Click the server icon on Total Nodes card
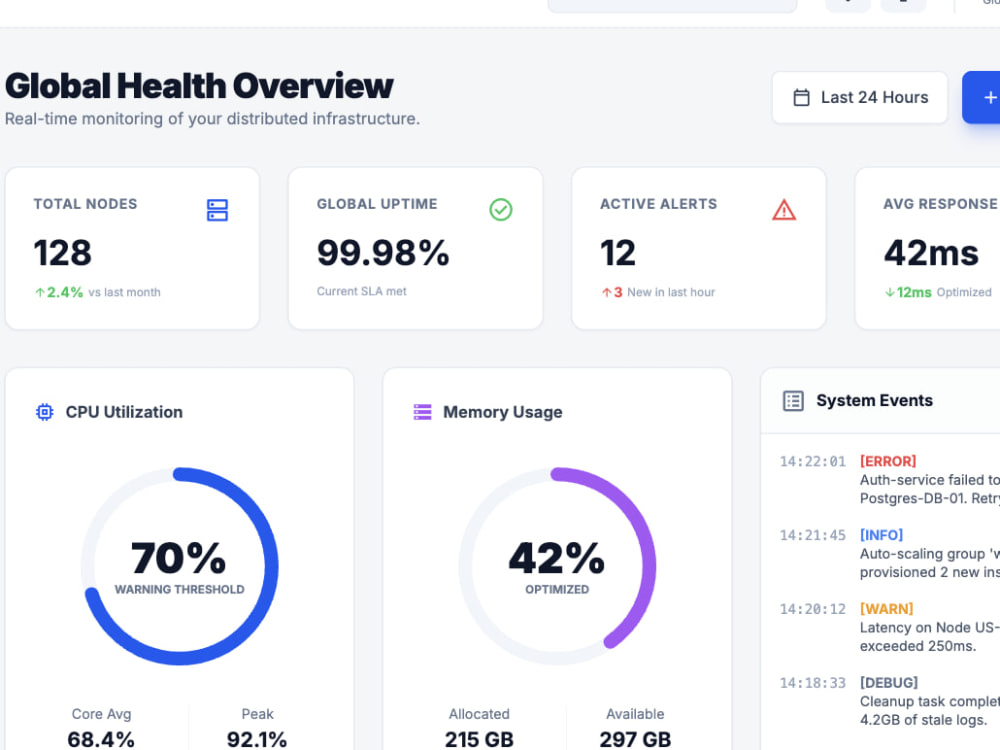The width and height of the screenshot is (1000, 750). pos(217,210)
